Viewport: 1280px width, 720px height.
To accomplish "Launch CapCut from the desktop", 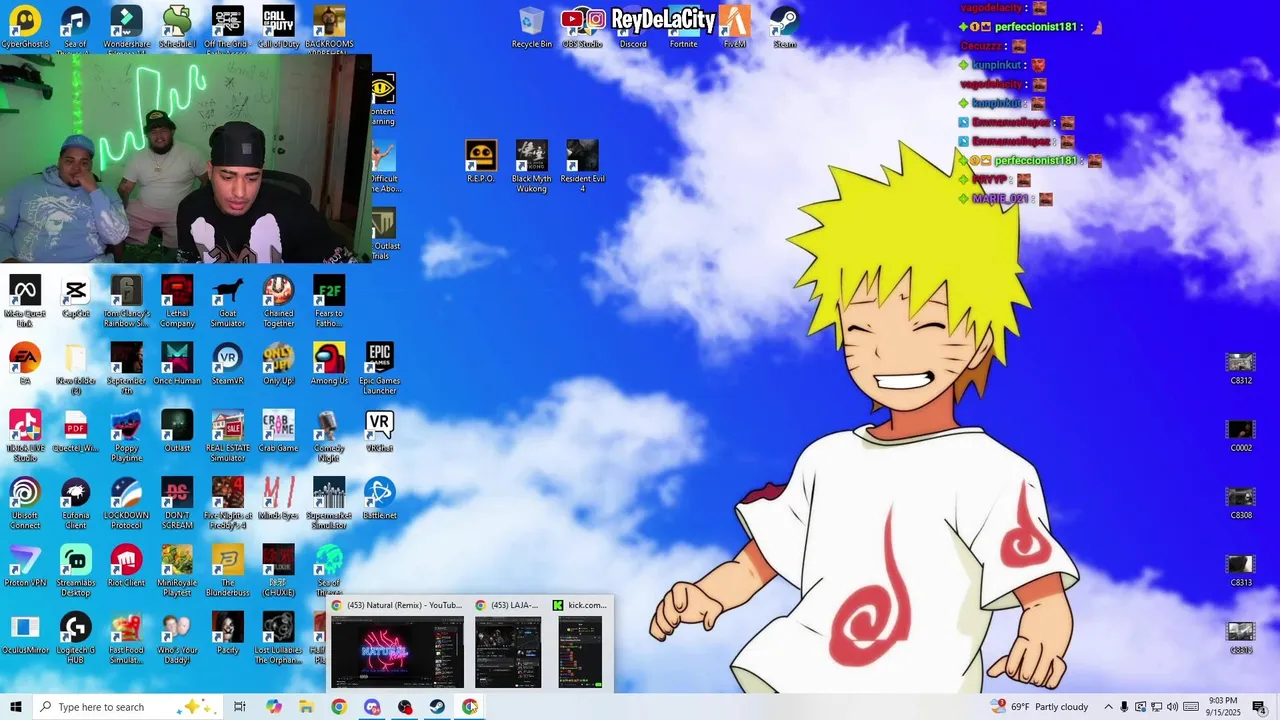I will point(76,297).
